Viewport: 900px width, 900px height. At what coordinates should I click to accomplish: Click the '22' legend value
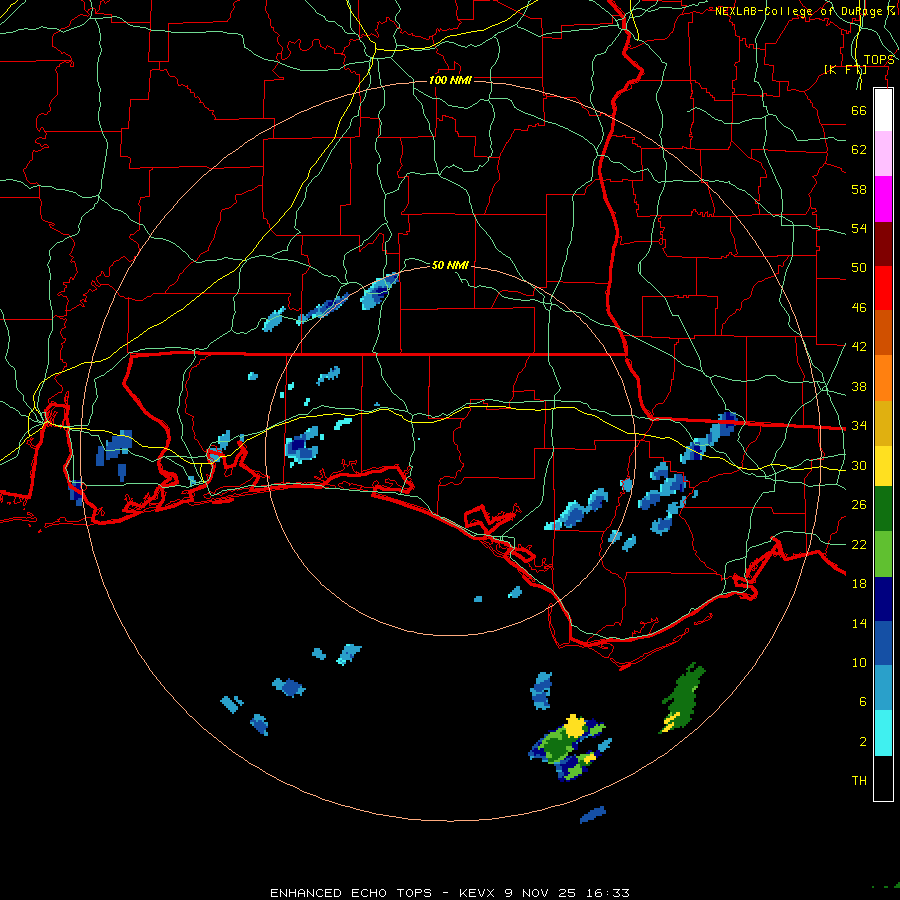click(x=859, y=544)
